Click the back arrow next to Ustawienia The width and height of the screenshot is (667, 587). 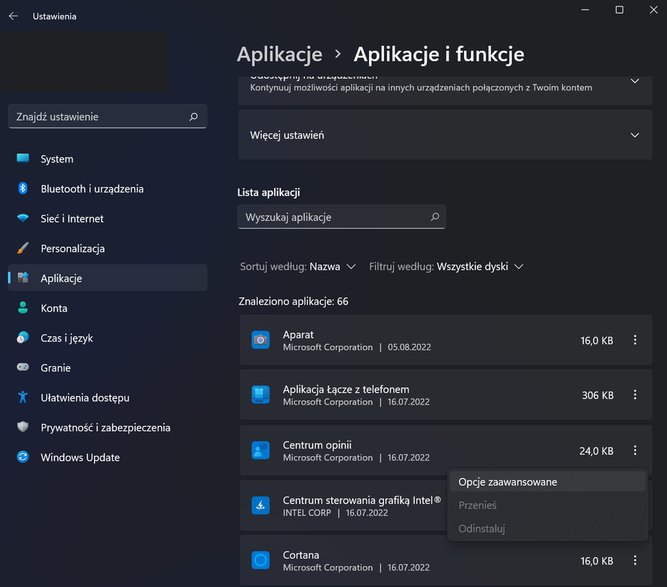point(13,16)
